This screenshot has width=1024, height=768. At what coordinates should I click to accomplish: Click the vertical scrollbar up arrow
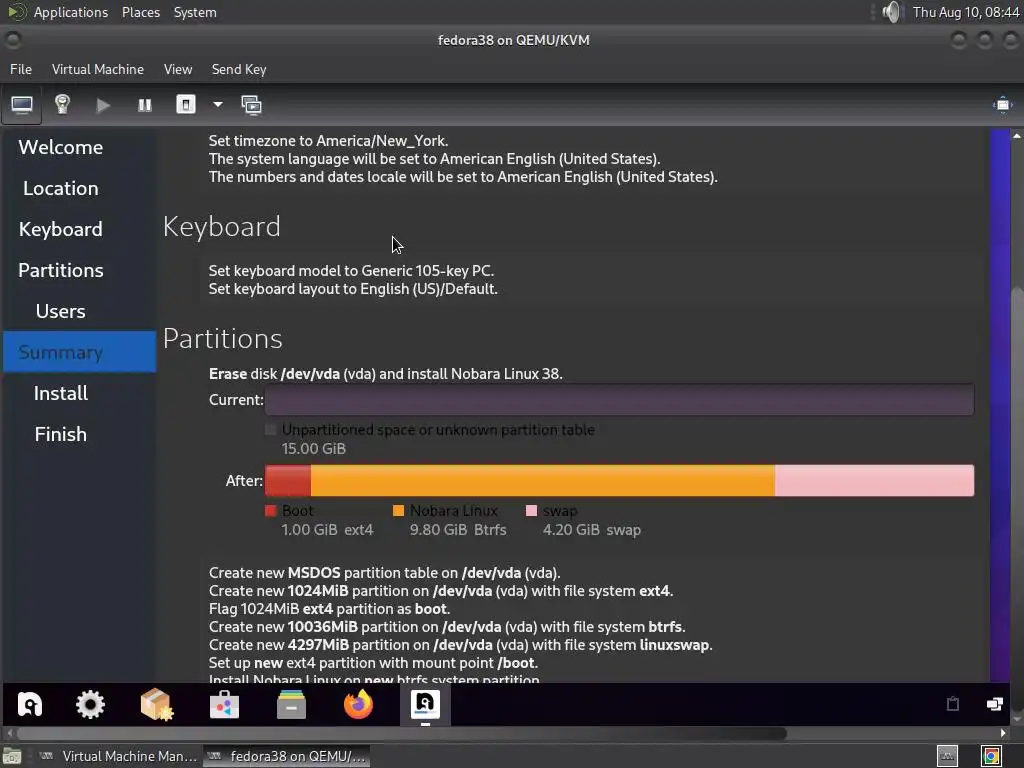[1017, 136]
